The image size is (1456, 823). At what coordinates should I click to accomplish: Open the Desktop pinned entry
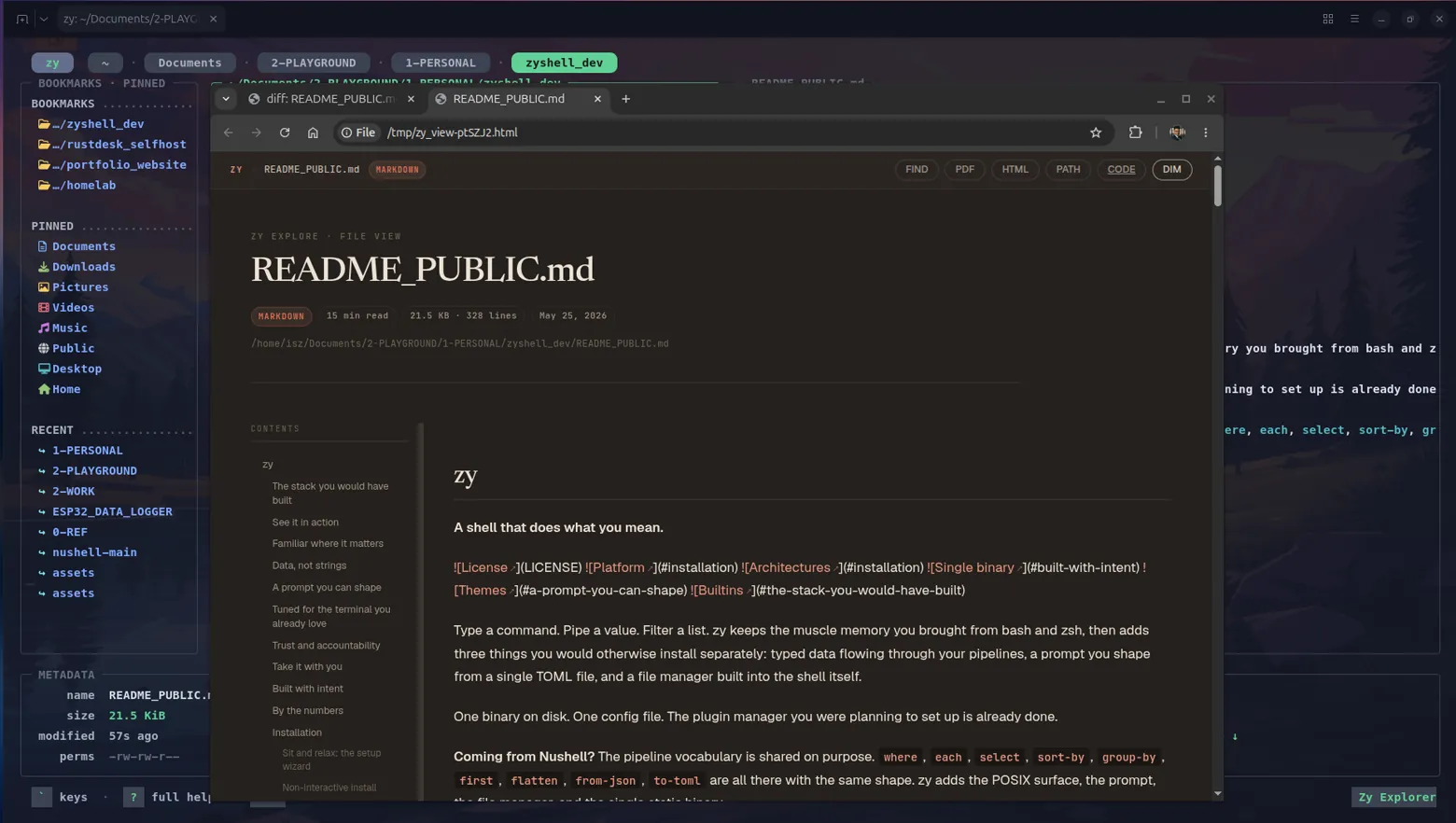70,369
